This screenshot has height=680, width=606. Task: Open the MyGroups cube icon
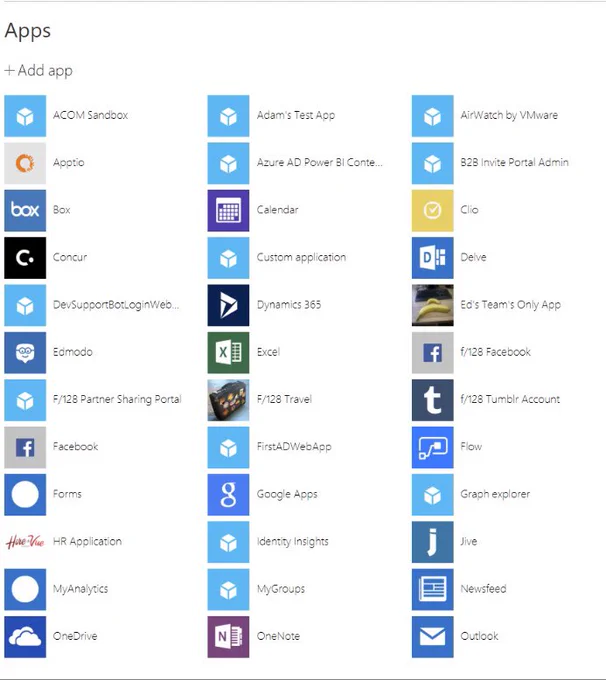pyautogui.click(x=228, y=589)
